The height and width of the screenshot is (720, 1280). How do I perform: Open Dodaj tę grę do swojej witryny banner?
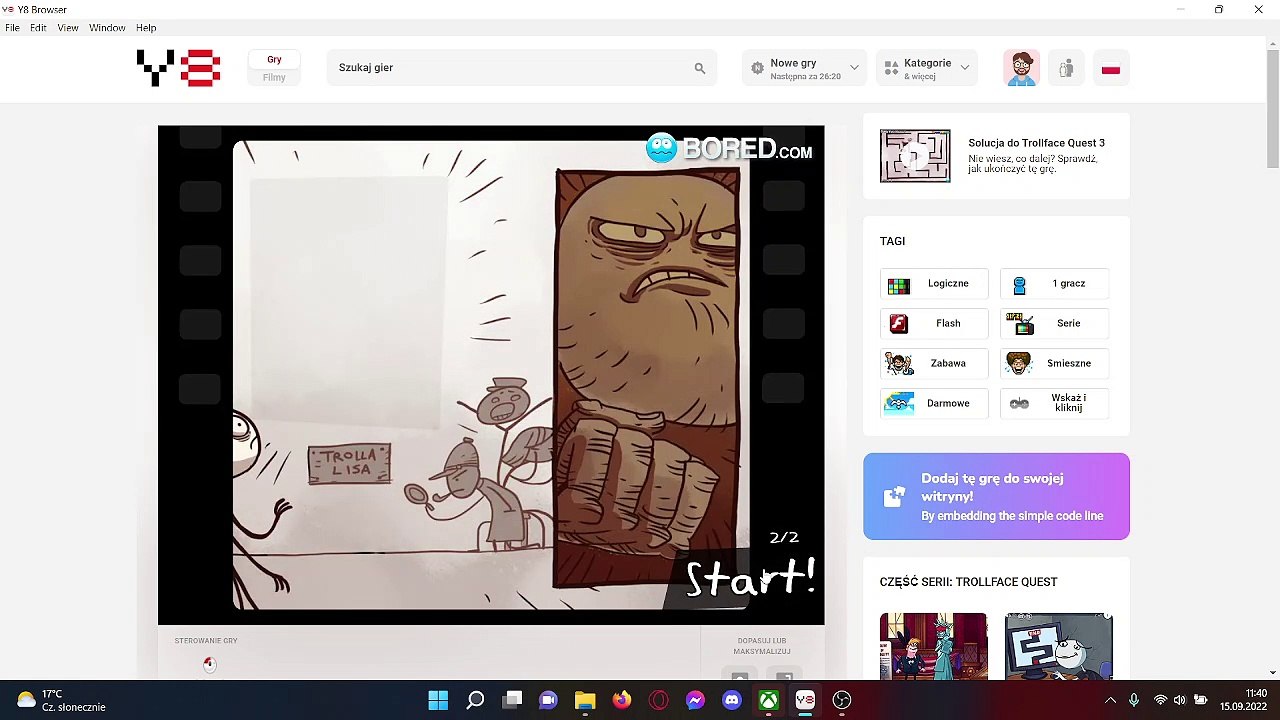pyautogui.click(x=996, y=497)
